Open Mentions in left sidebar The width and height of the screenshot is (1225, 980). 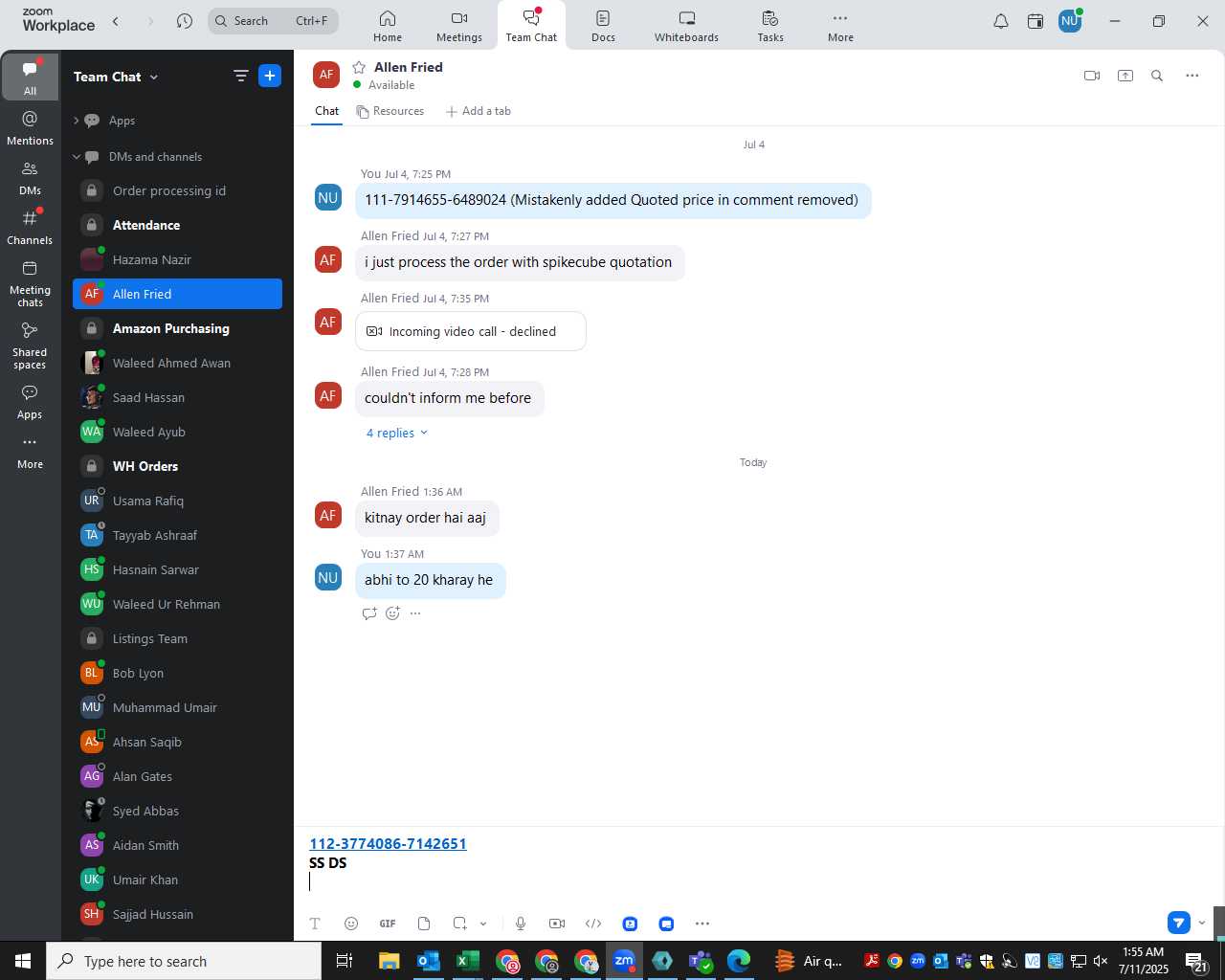click(31, 128)
